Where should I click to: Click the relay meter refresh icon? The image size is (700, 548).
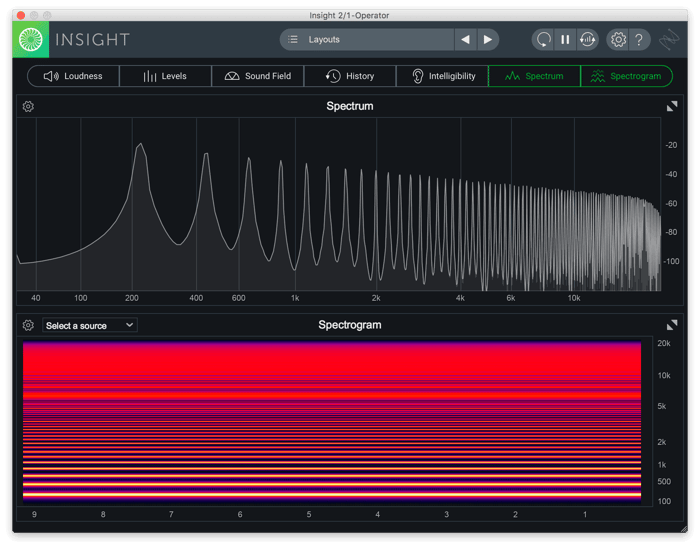coord(587,40)
